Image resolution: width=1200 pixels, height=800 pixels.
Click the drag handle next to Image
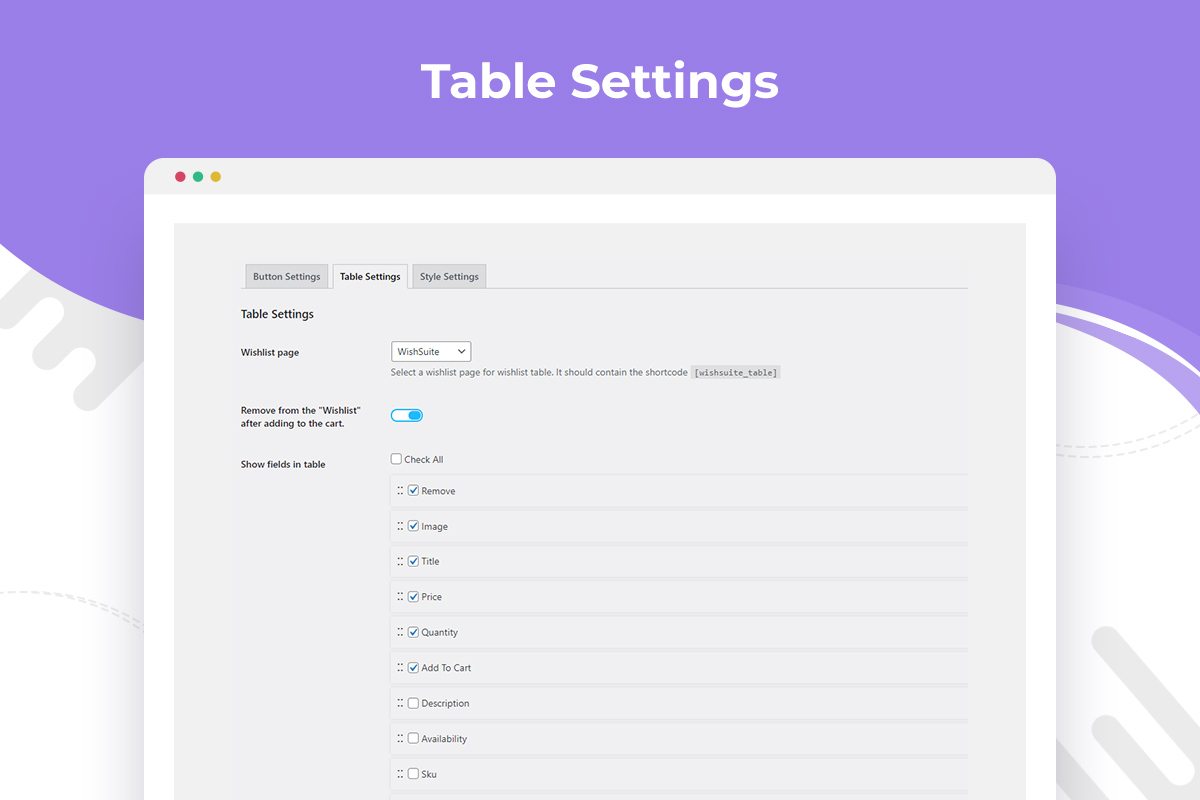point(400,526)
